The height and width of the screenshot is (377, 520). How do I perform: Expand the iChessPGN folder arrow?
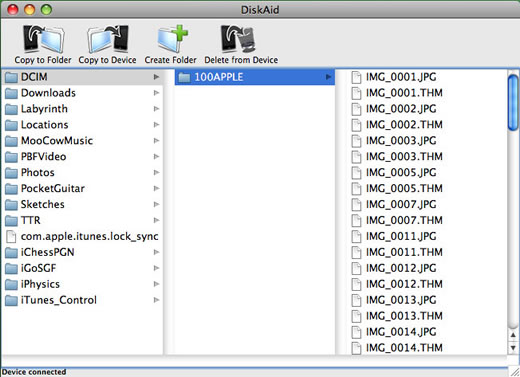click(x=156, y=252)
